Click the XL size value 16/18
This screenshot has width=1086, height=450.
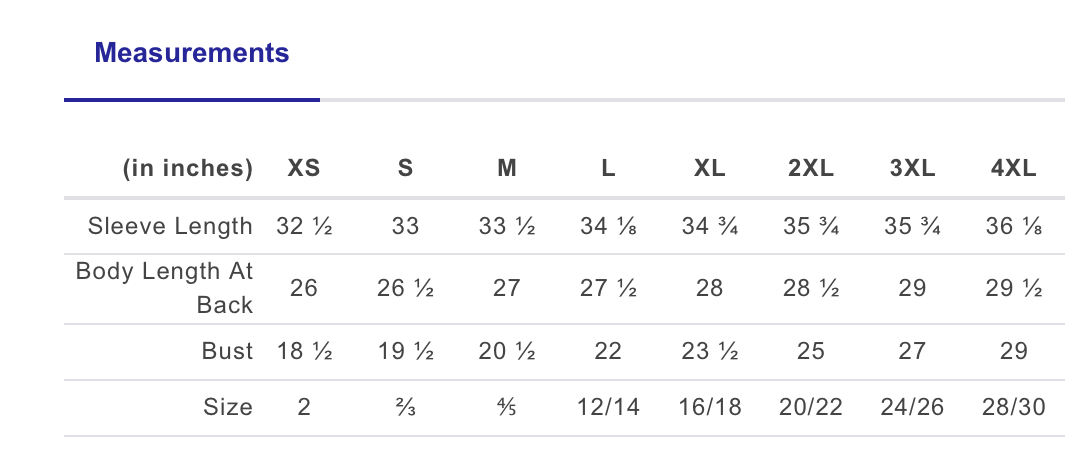coord(710,407)
